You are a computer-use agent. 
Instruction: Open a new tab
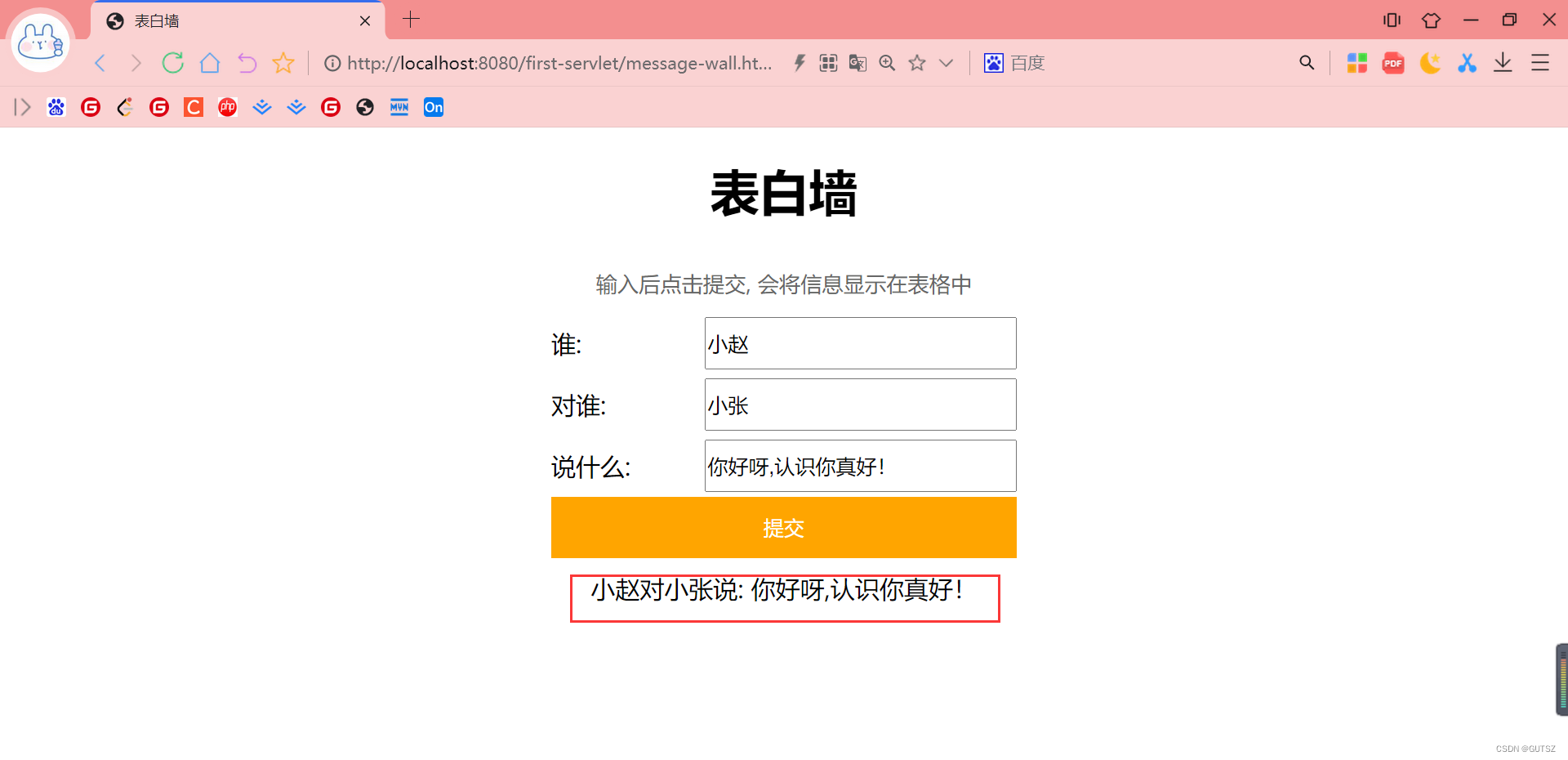point(411,20)
